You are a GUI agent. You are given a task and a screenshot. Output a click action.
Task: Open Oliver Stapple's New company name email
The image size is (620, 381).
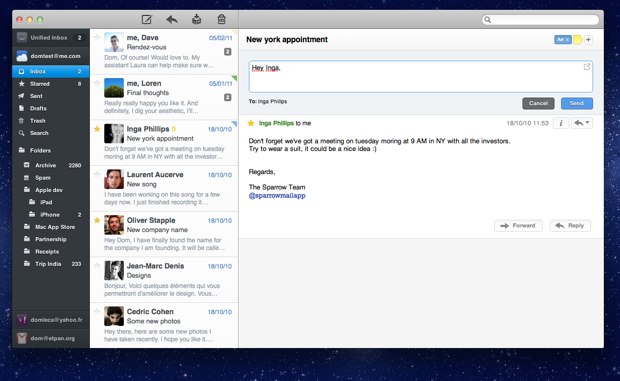click(x=164, y=234)
